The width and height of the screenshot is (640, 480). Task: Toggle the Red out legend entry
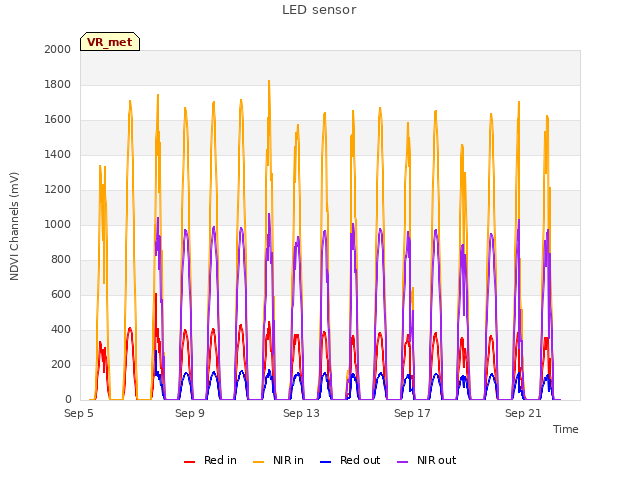(x=350, y=460)
